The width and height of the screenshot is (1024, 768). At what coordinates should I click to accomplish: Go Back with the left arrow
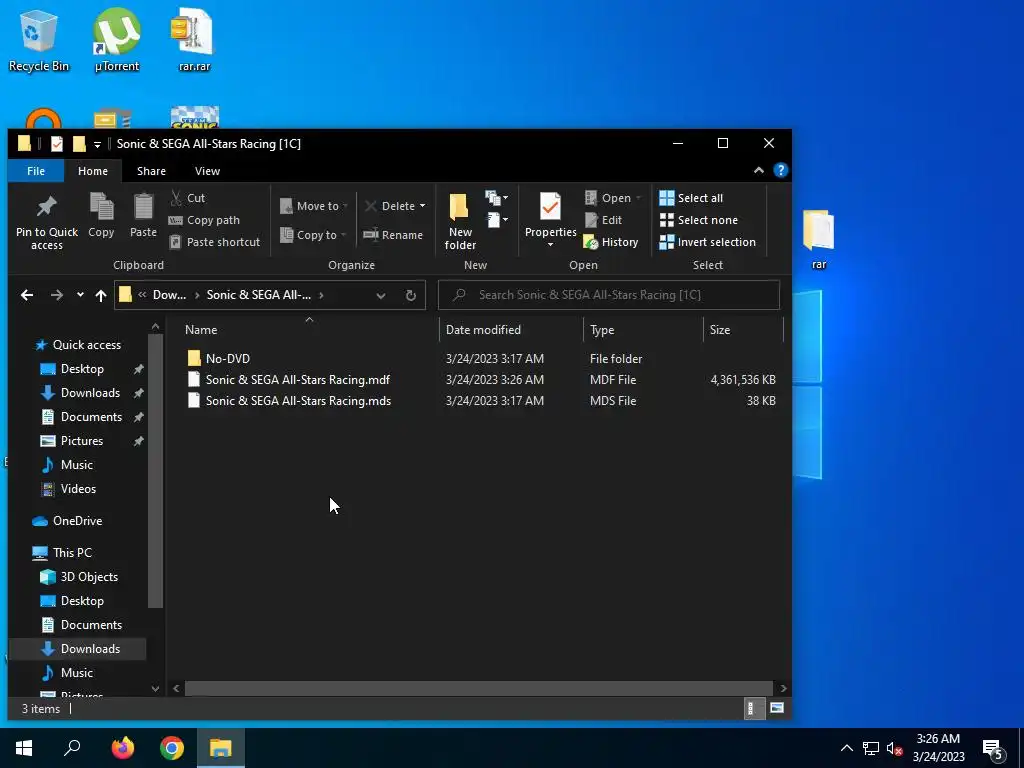point(27,295)
